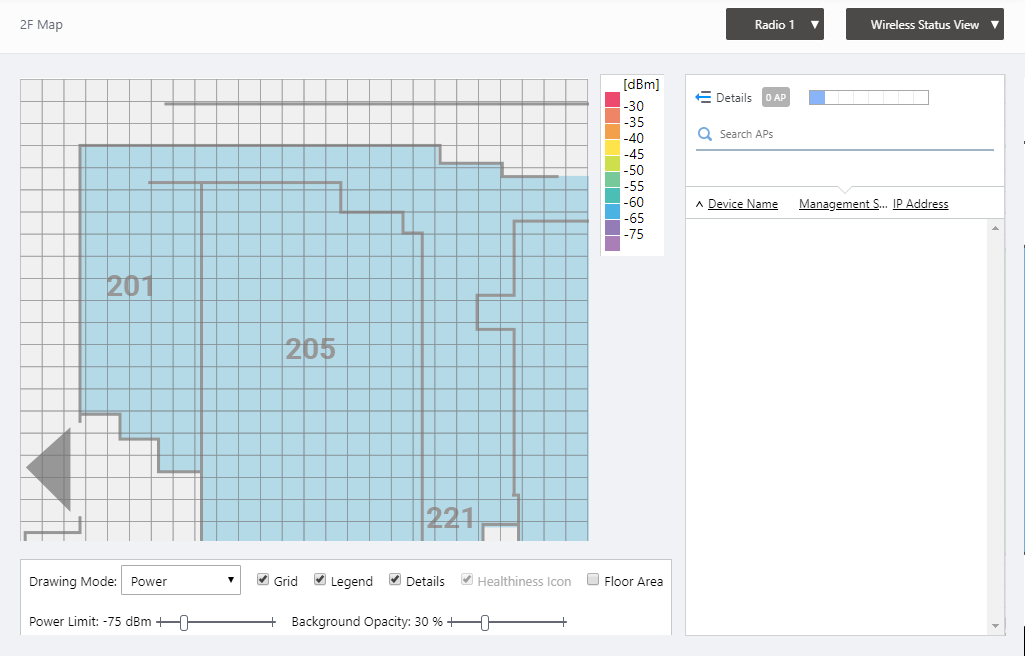Viewport: 1025px width, 656px height.
Task: Toggle the Grid checkbox
Action: (x=263, y=580)
